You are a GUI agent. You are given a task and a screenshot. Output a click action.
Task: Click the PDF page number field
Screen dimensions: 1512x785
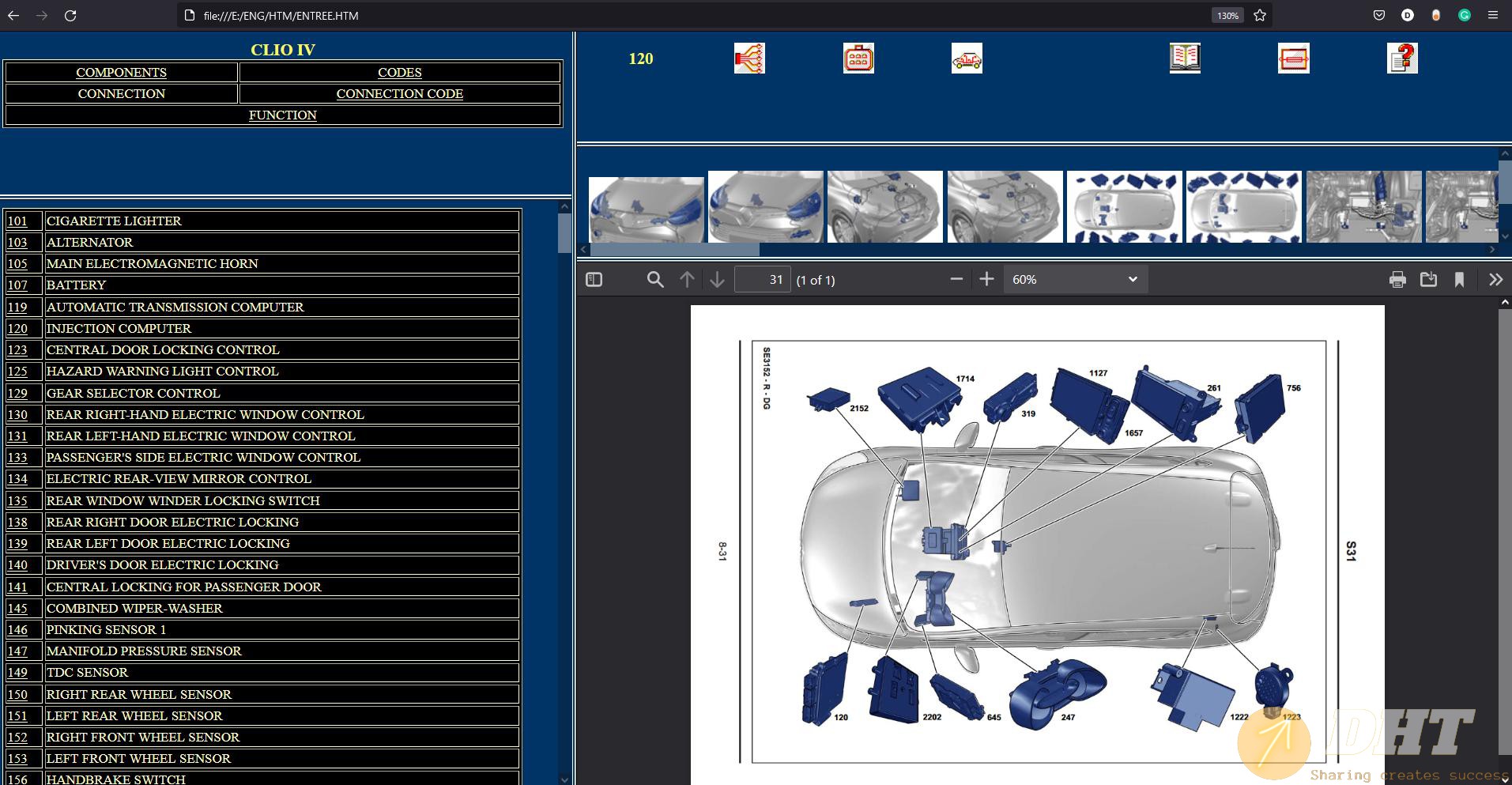coord(762,280)
